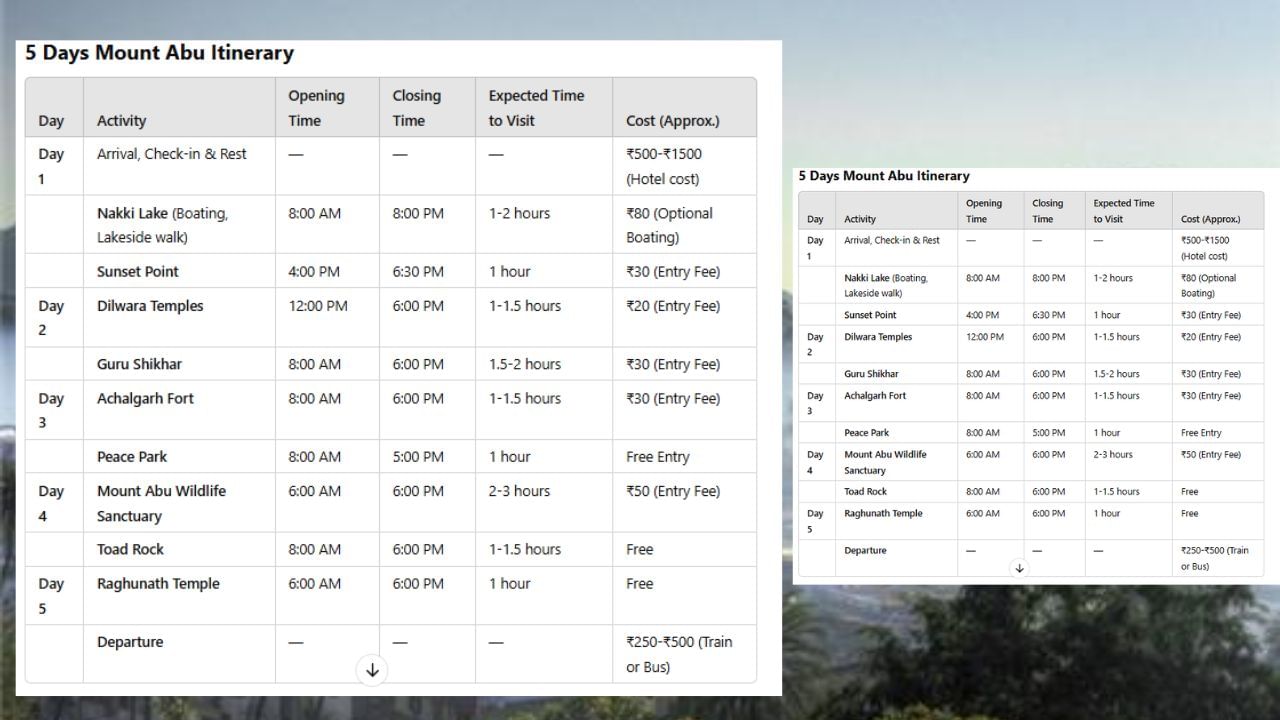Screen dimensions: 1280x720
Task: Click '2-3 hours' in the large table
Action: (519, 491)
